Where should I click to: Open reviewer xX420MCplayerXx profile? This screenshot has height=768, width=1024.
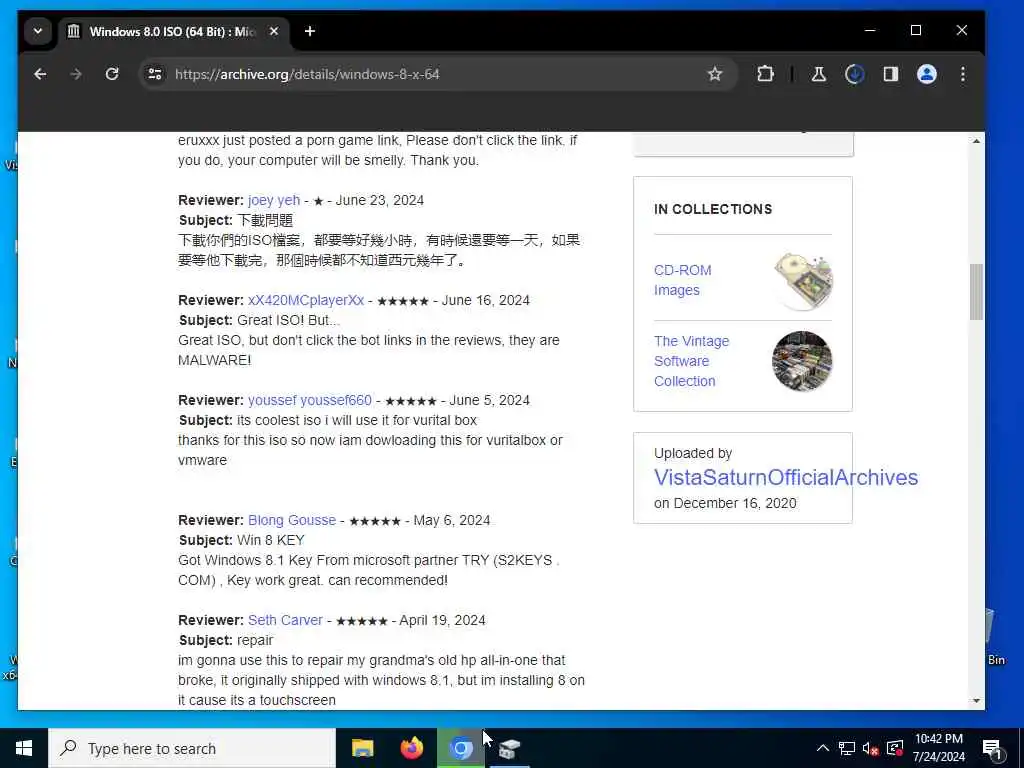pos(306,300)
